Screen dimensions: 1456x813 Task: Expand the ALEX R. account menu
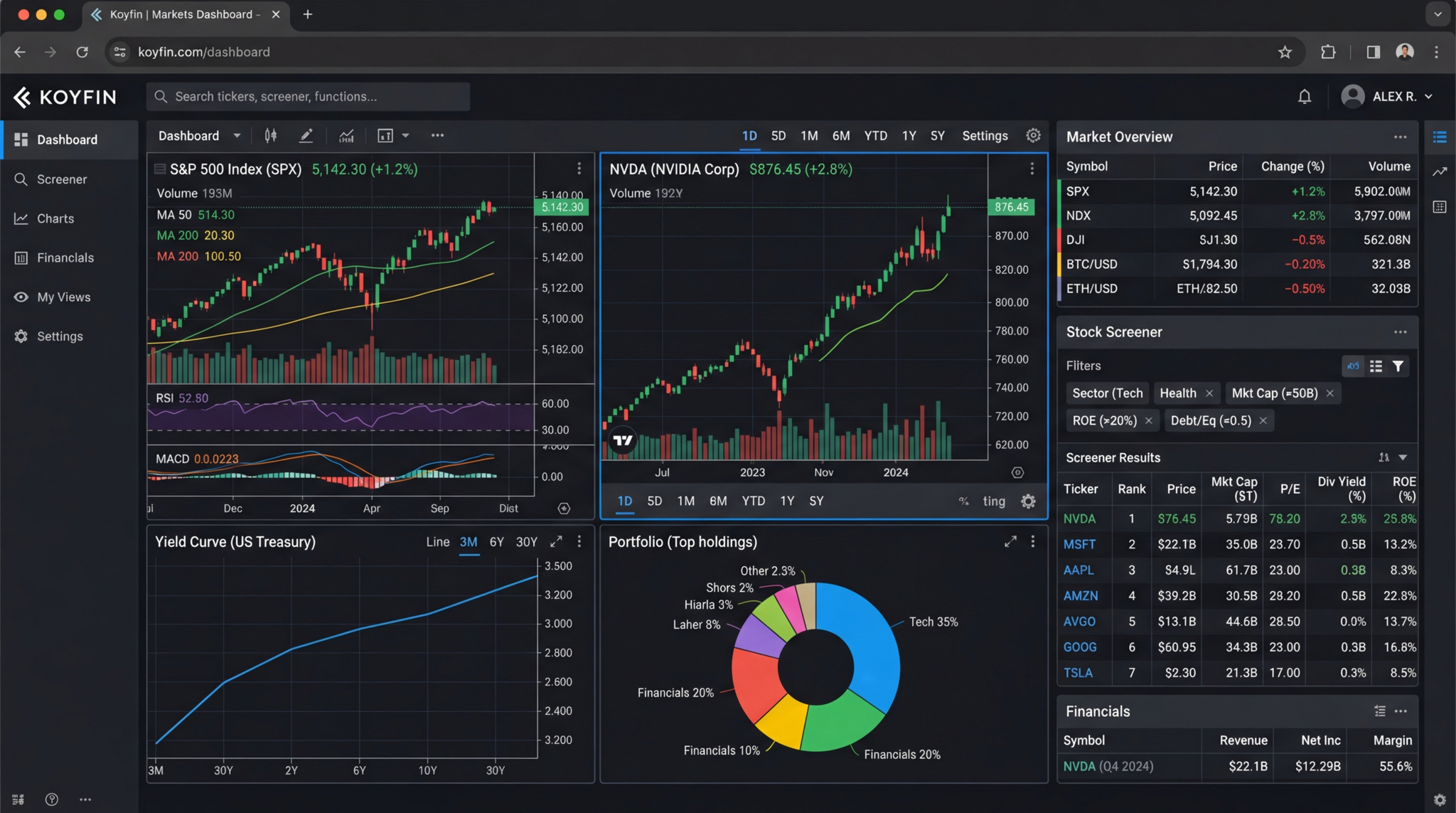1386,96
